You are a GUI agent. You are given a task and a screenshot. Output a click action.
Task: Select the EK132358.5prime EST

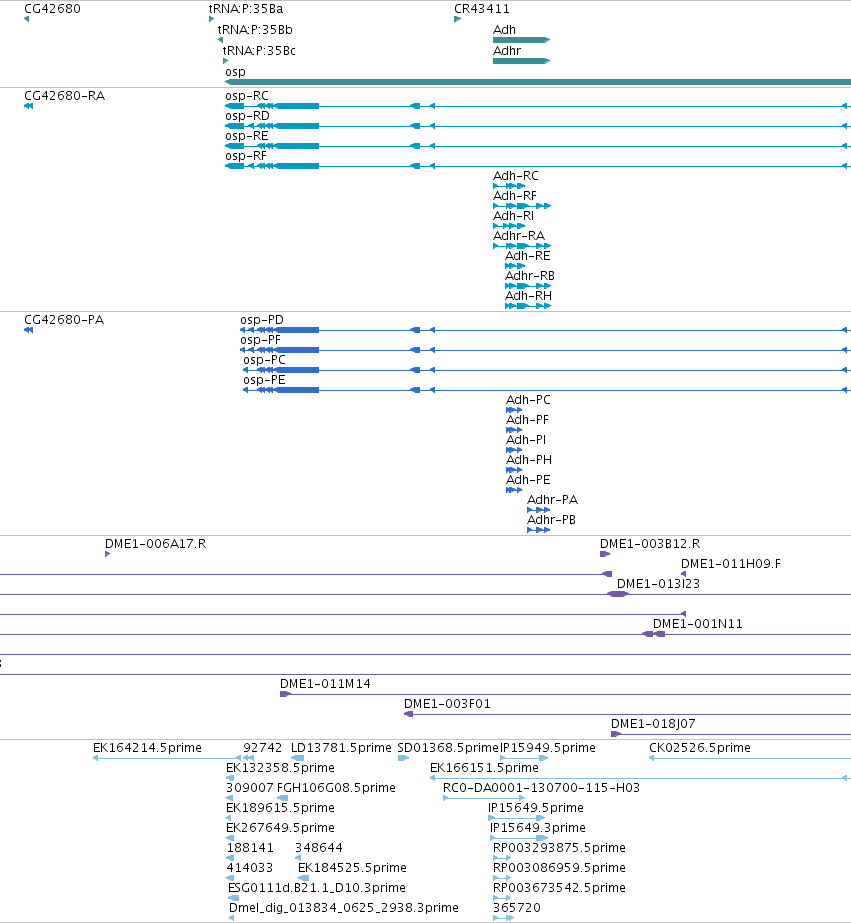click(230, 778)
